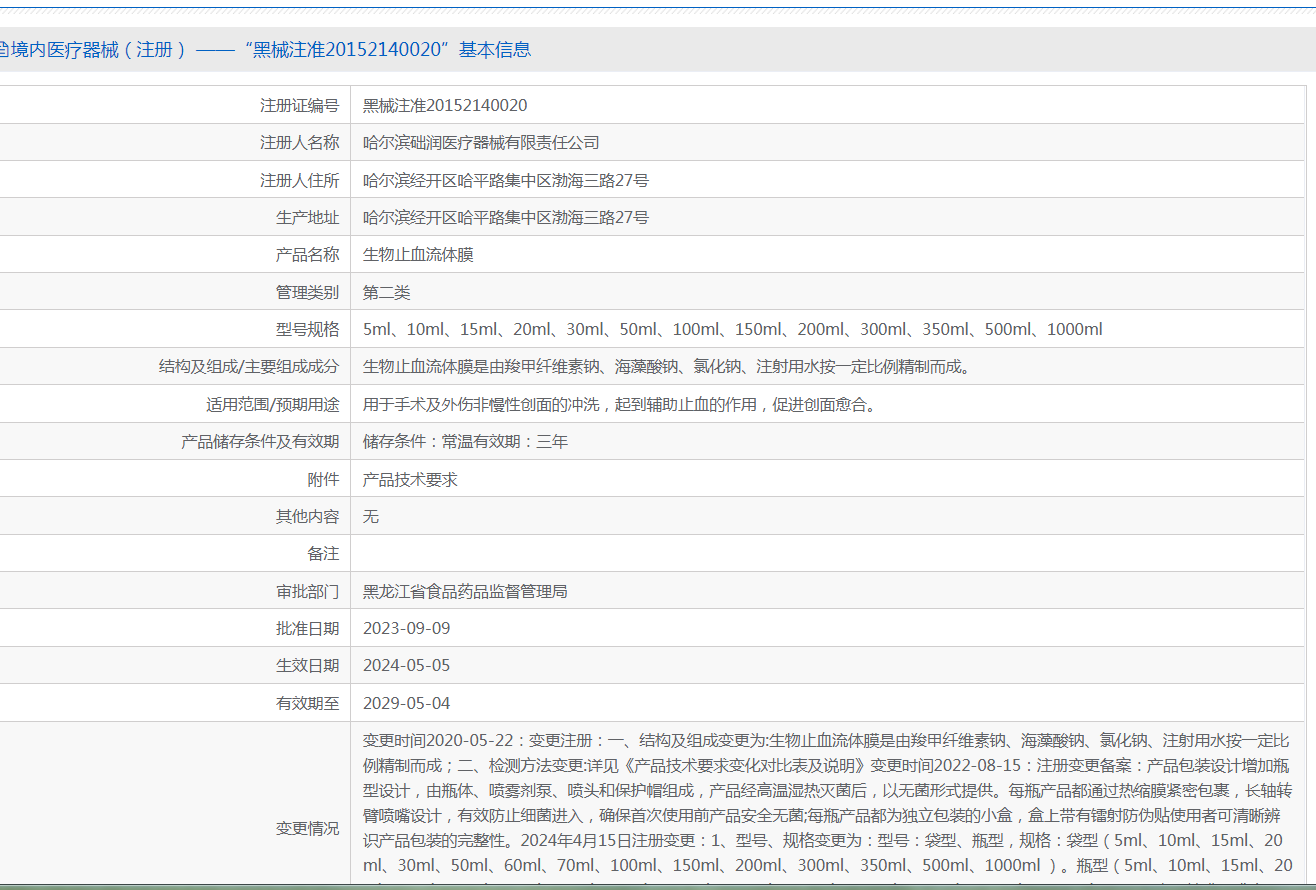The height and width of the screenshot is (890, 1316).
Task: Click the 变更情况 row label
Action: tap(307, 829)
